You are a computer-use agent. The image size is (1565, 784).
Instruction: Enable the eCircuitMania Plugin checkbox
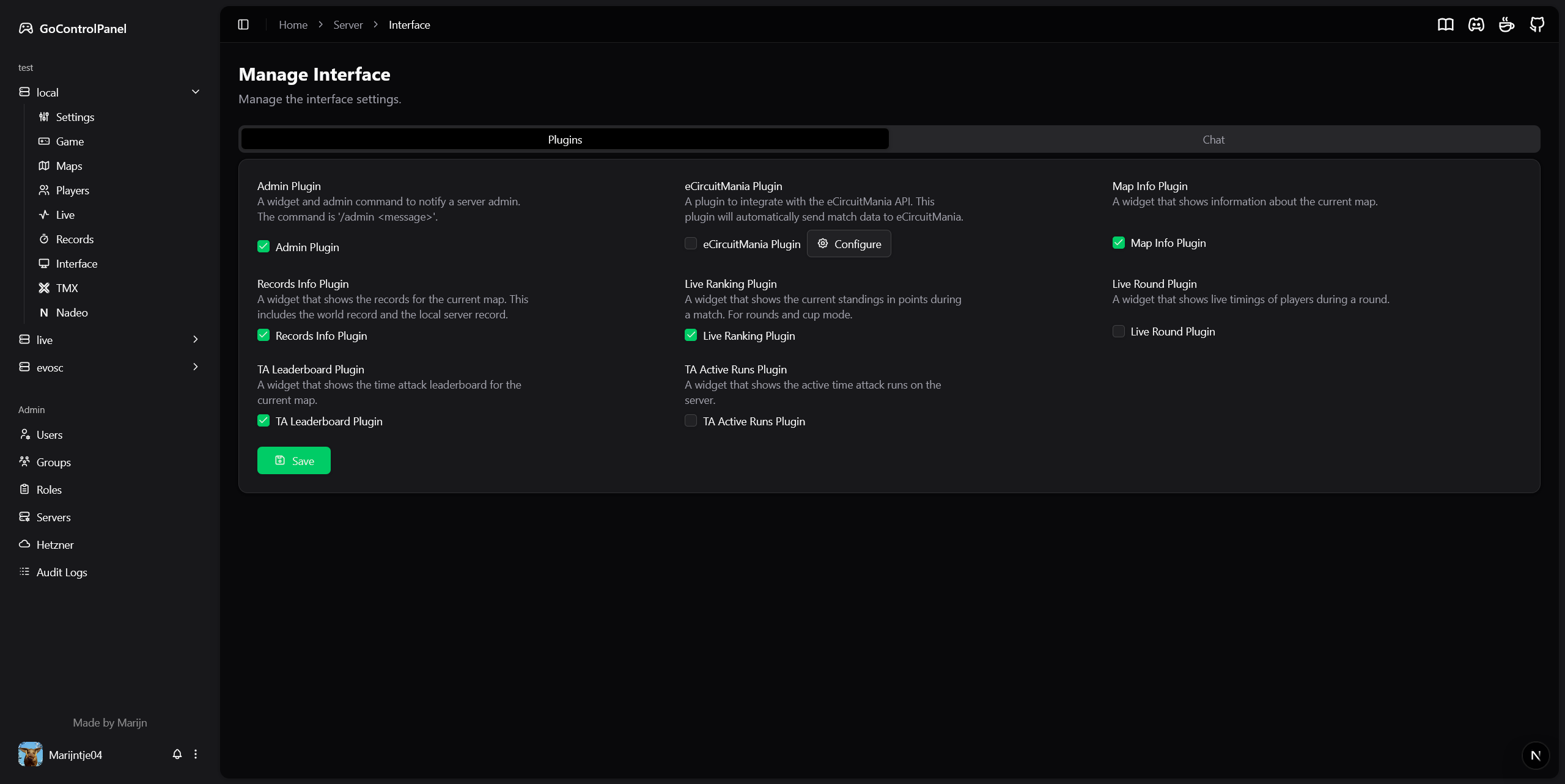[x=691, y=243]
